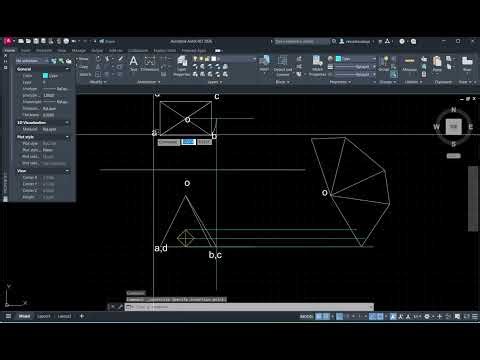Collapse the 3D Visualization section
Viewport: 480px width, 360px height.
(x=67, y=123)
